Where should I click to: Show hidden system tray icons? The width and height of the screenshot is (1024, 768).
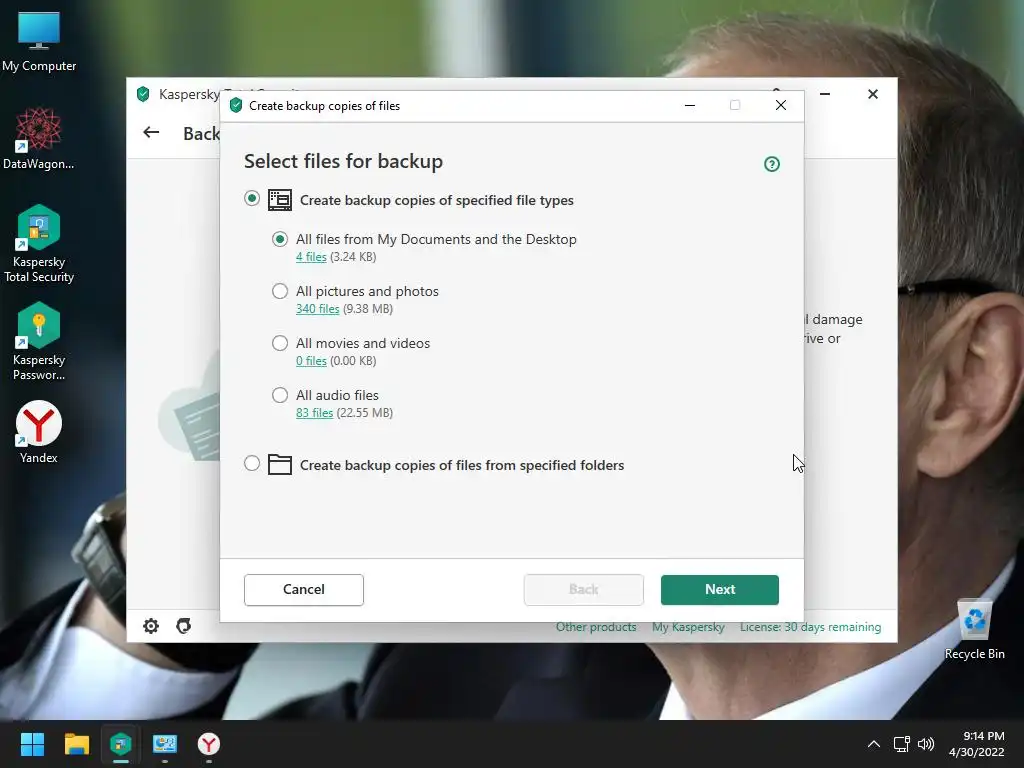click(x=874, y=744)
